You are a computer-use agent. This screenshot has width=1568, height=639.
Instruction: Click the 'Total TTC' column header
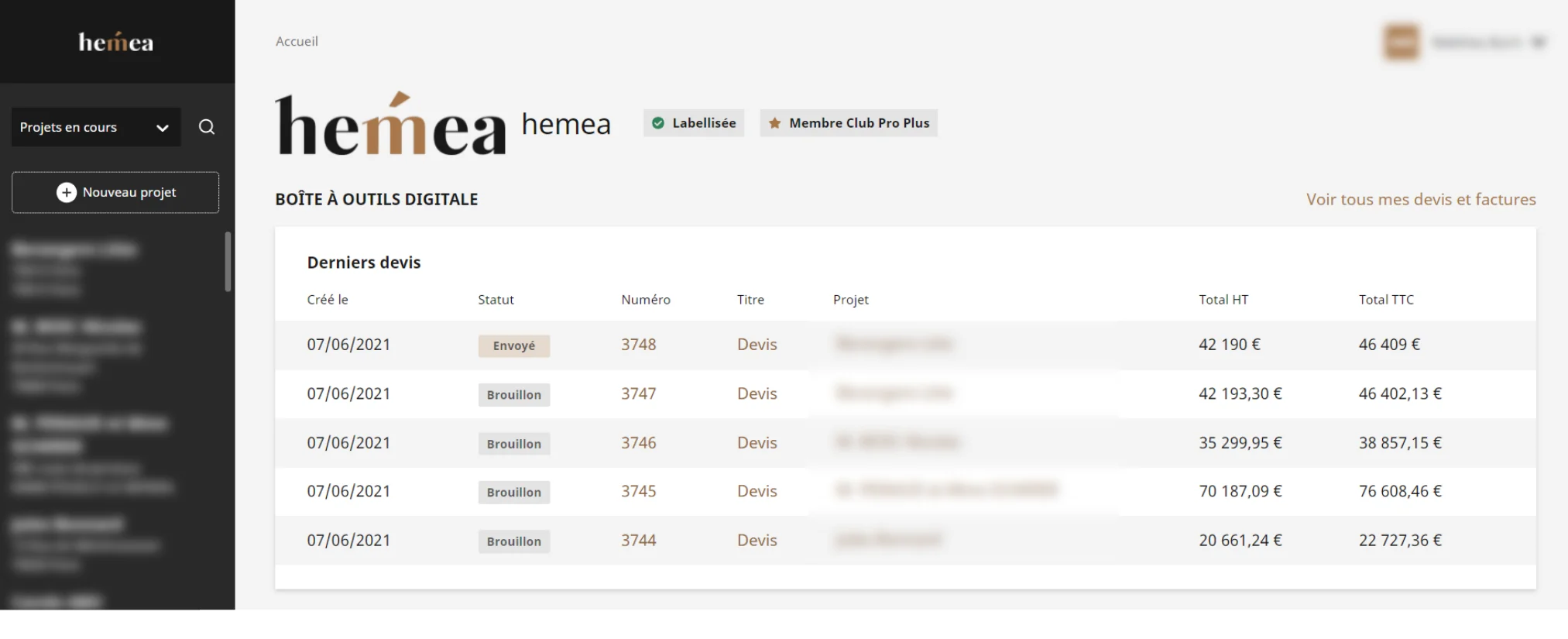[1386, 300]
